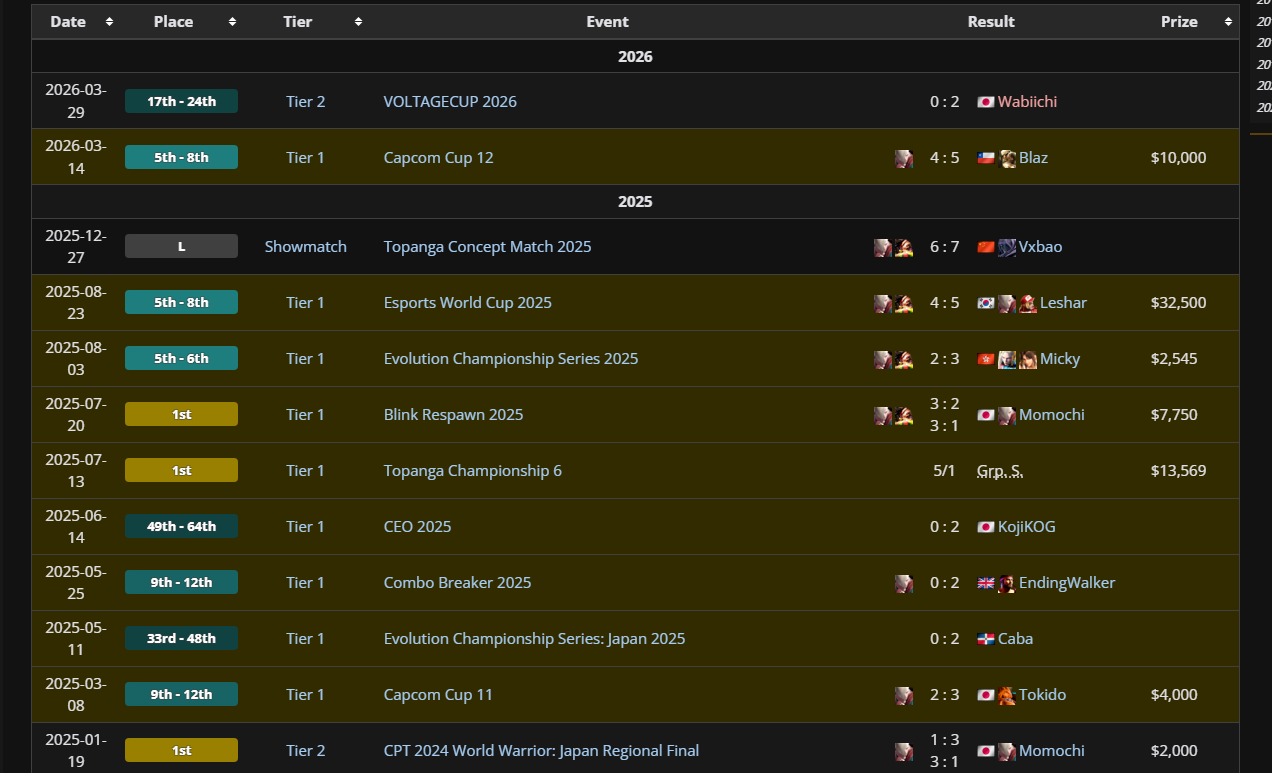Click the Dominican Republic flag beside Caba

click(x=985, y=639)
